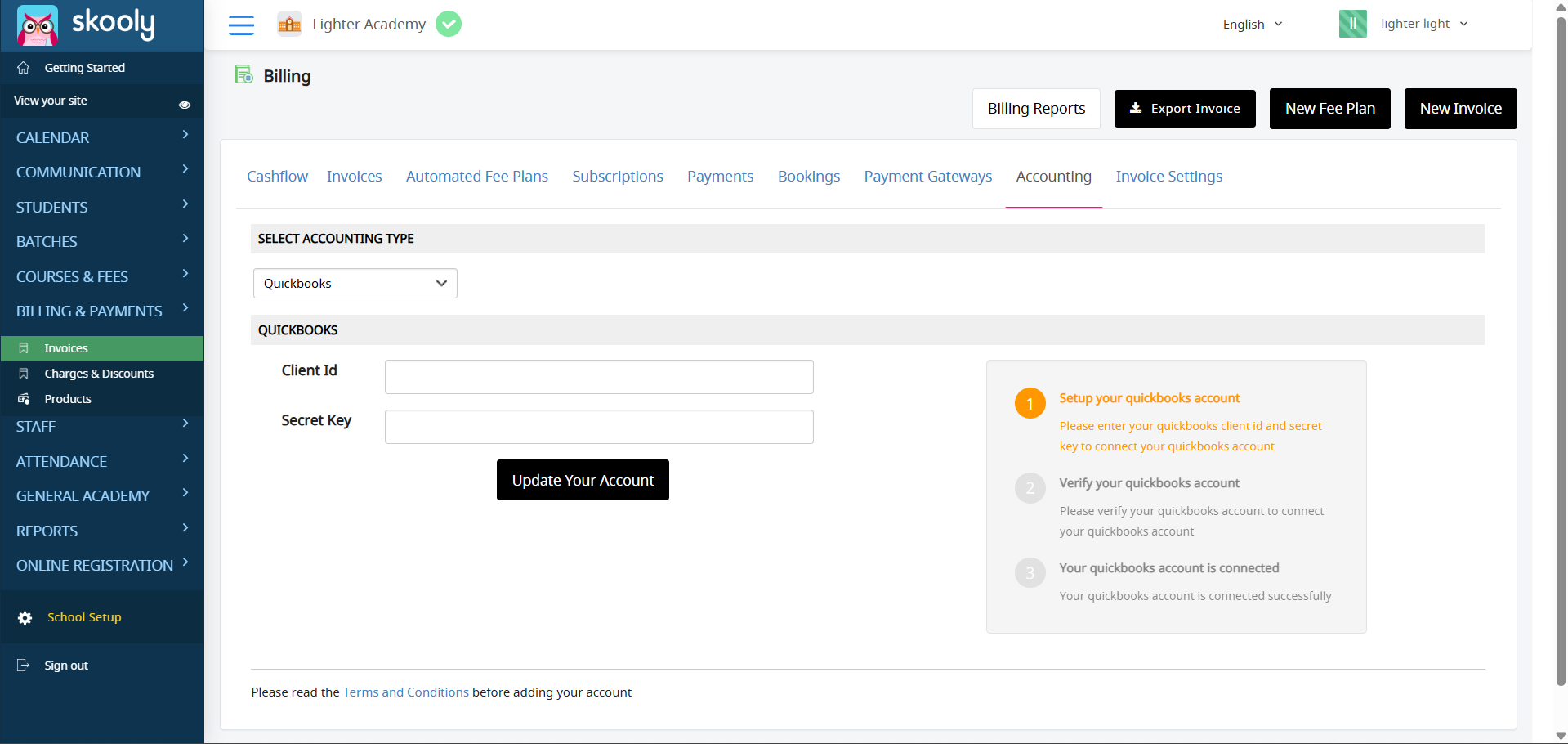Image resolution: width=1568 pixels, height=744 pixels.
Task: Collapse the BILLING & PAYMENTS section
Action: 102,311
